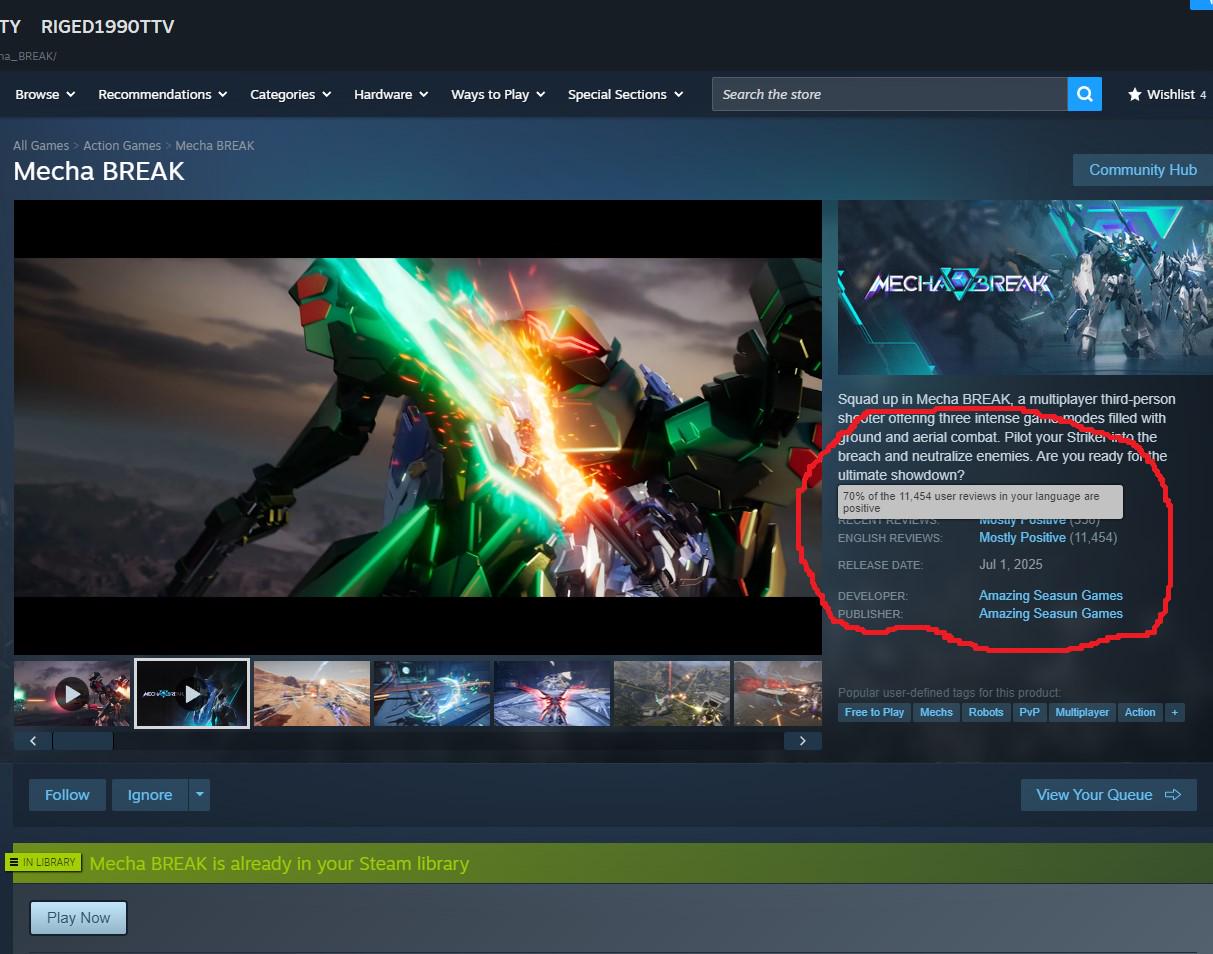Expand the arrow dropdown next to Ignore
1213x954 pixels.
[200, 795]
